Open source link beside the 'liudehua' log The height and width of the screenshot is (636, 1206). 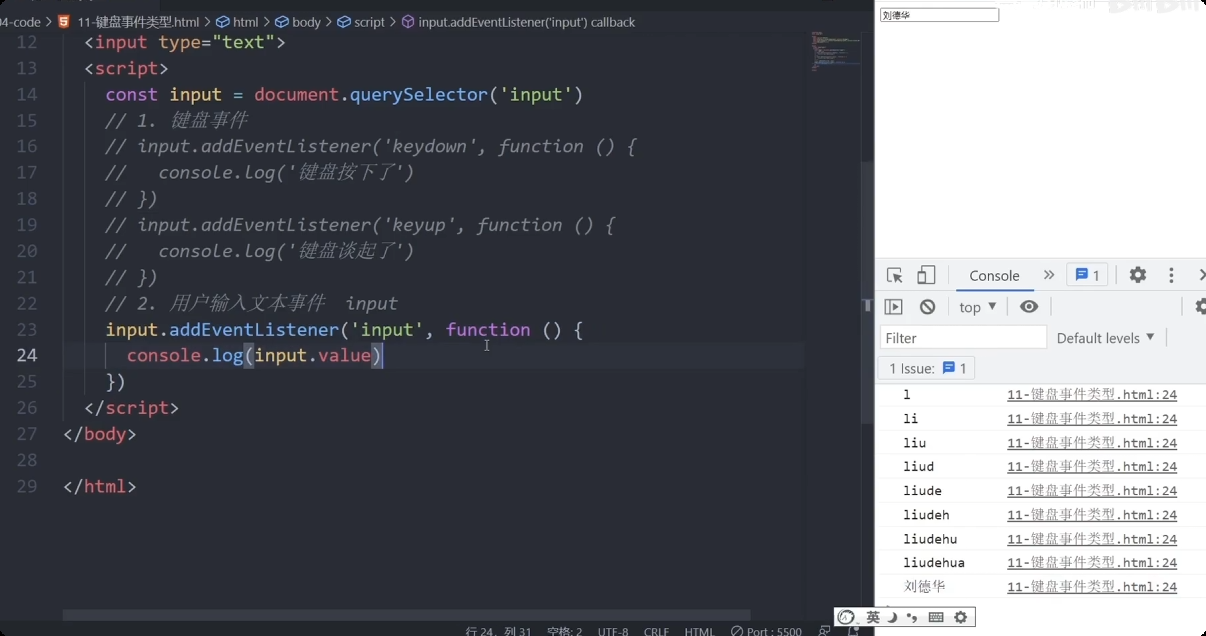click(x=1092, y=563)
